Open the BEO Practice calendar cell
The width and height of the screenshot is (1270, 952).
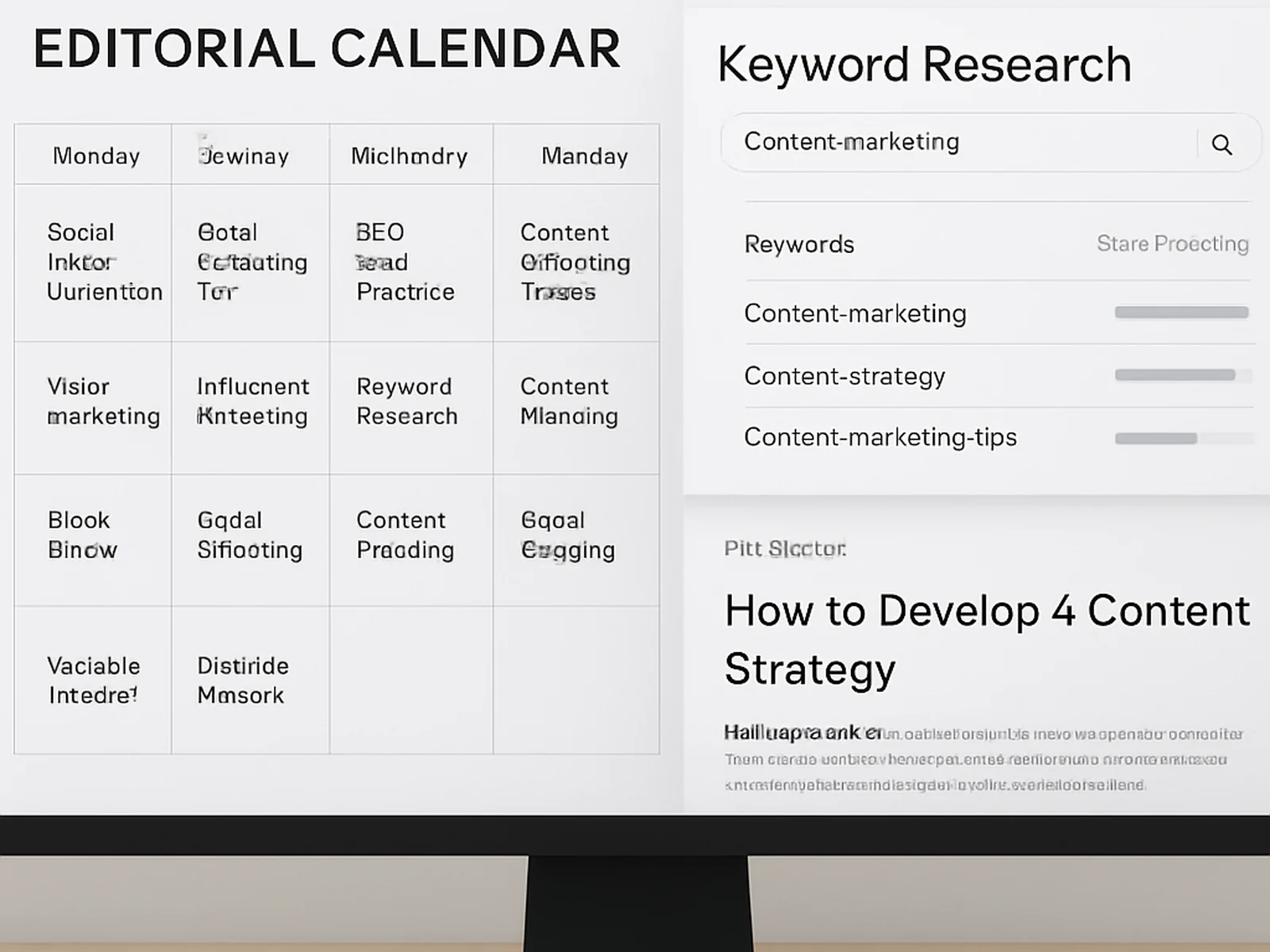[x=411, y=263]
